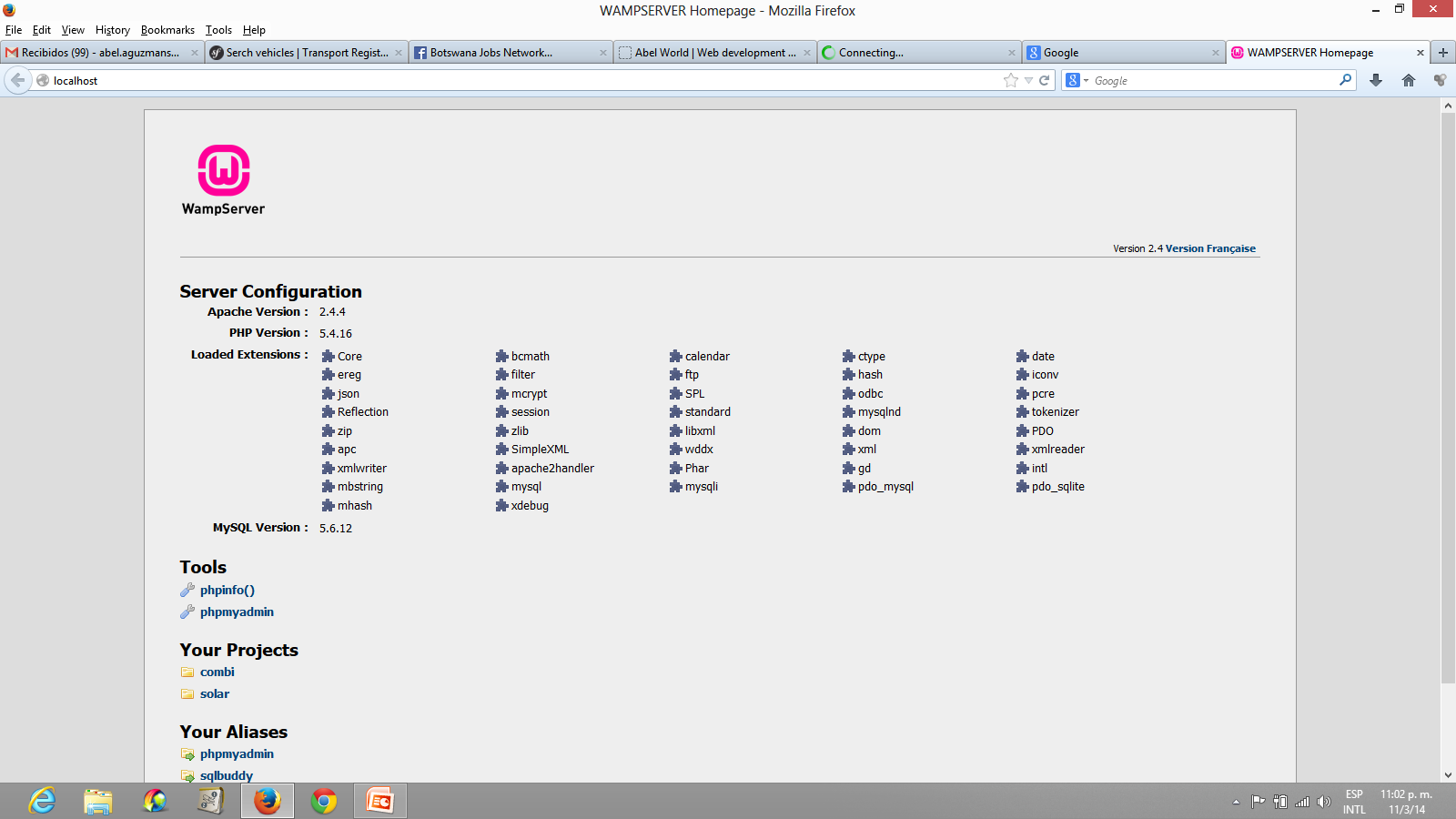Click the ESP INTL language indicator
The width and height of the screenshot is (1456, 819).
1354,802
